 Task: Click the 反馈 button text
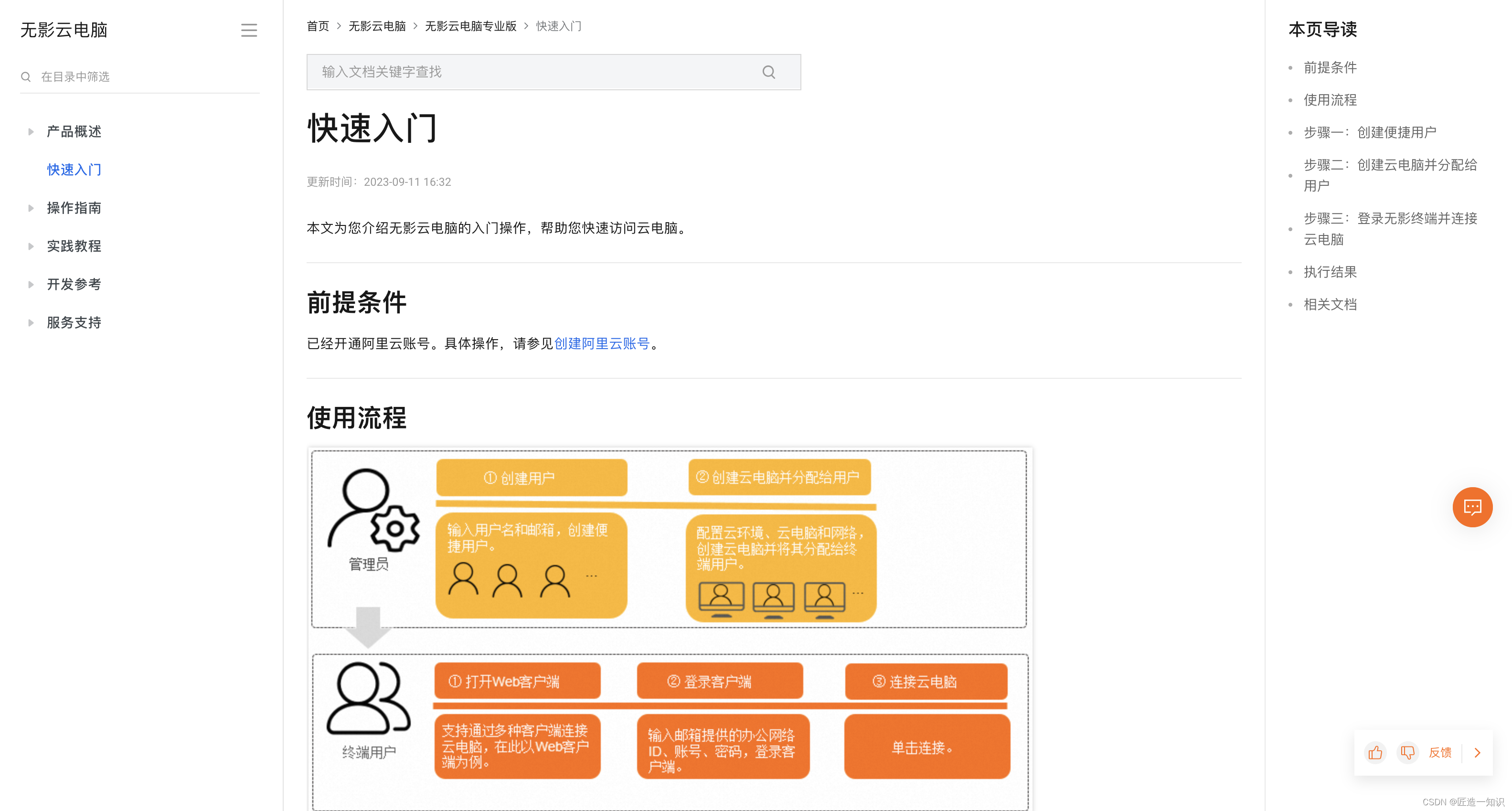click(1439, 752)
